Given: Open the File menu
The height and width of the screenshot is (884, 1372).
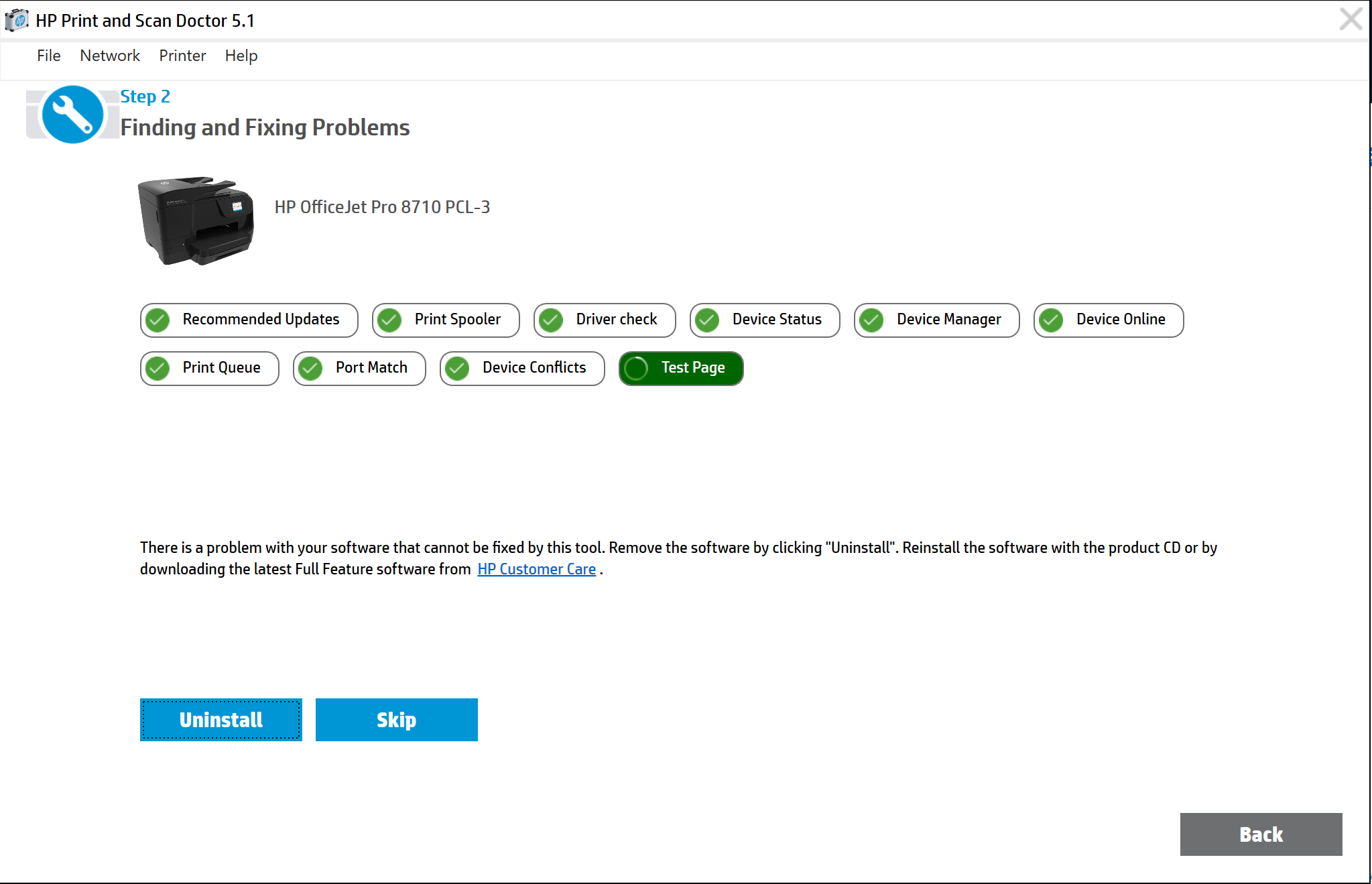Looking at the screenshot, I should [x=48, y=56].
